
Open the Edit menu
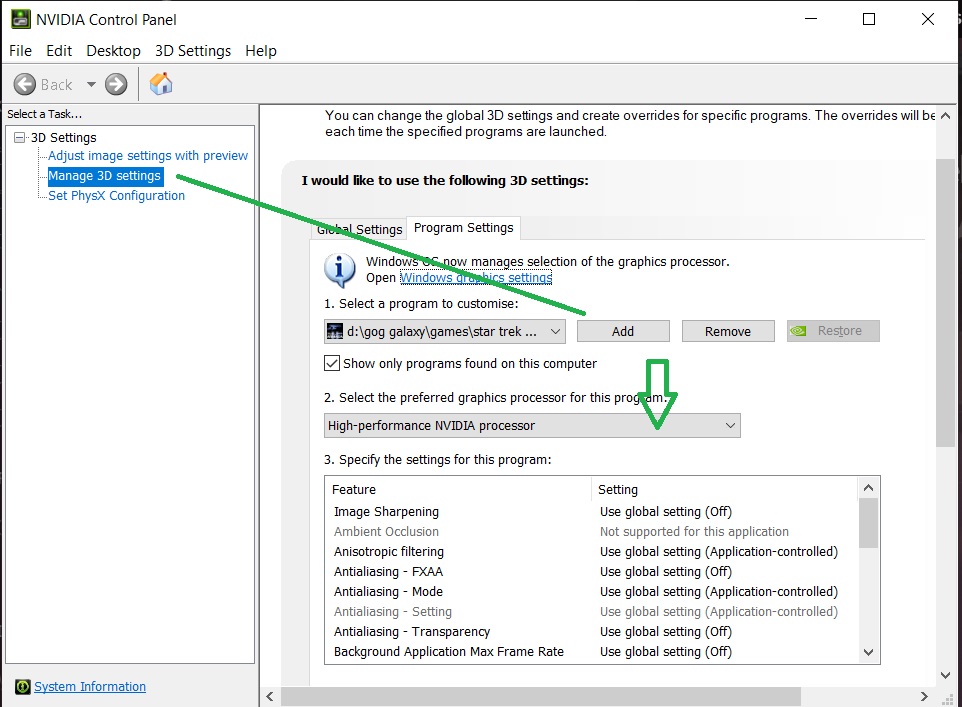pos(59,51)
